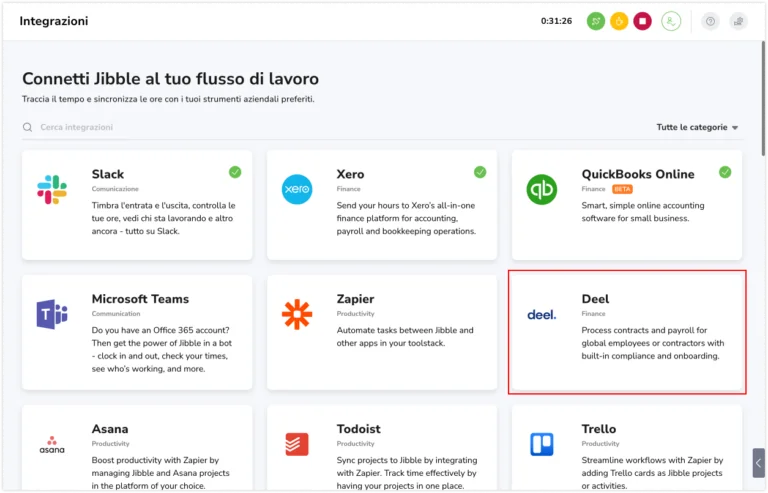Open the Trello integration title
This screenshot has width=768, height=493.
pos(599,428)
